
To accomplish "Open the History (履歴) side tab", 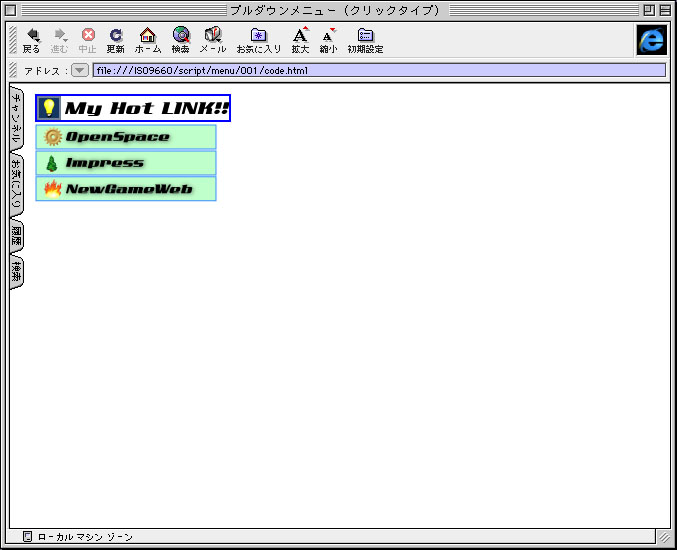I will (16, 236).
